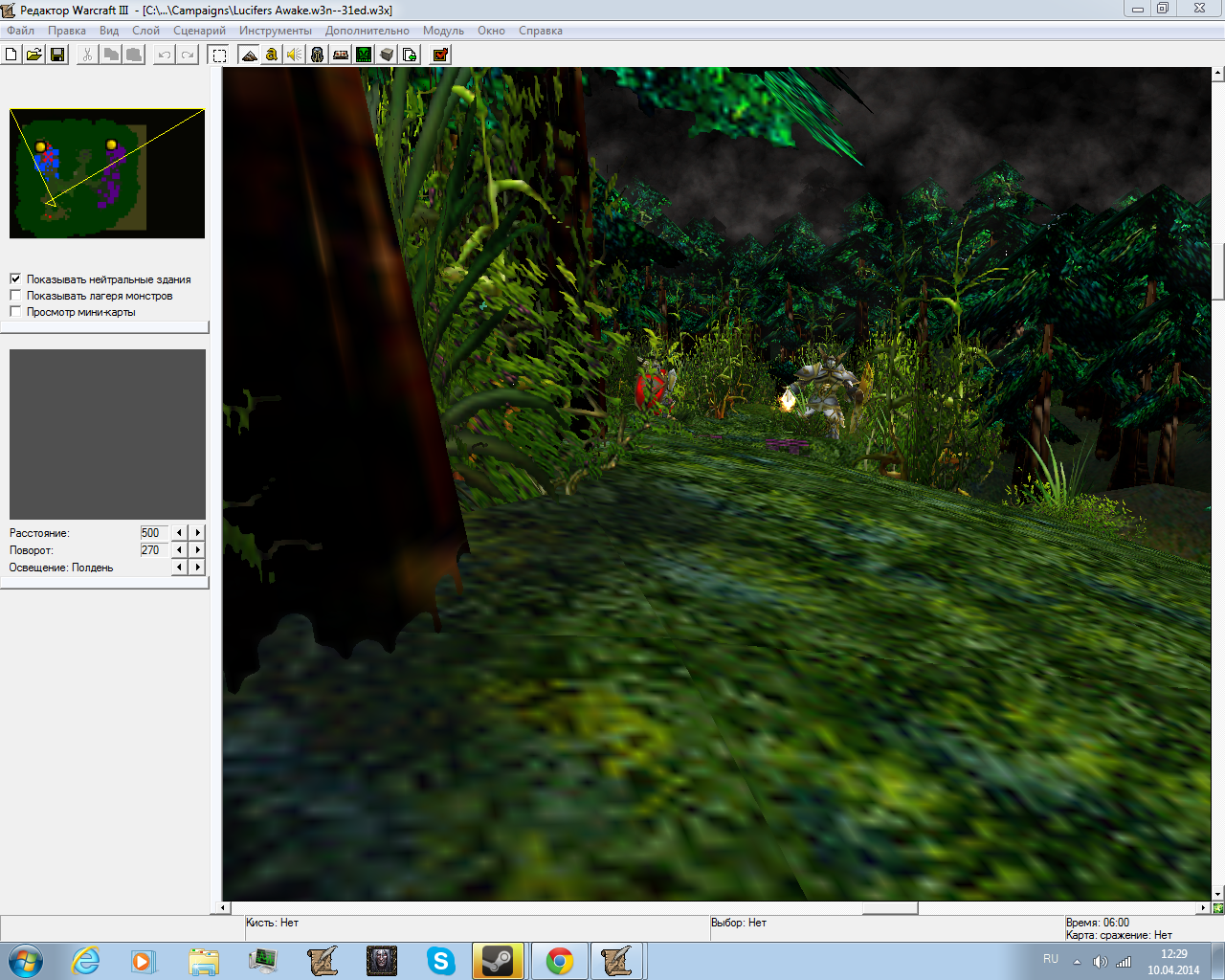This screenshot has height=980, width=1225.
Task: Open the Warcraft III game icon in taskbar
Action: coord(382,961)
